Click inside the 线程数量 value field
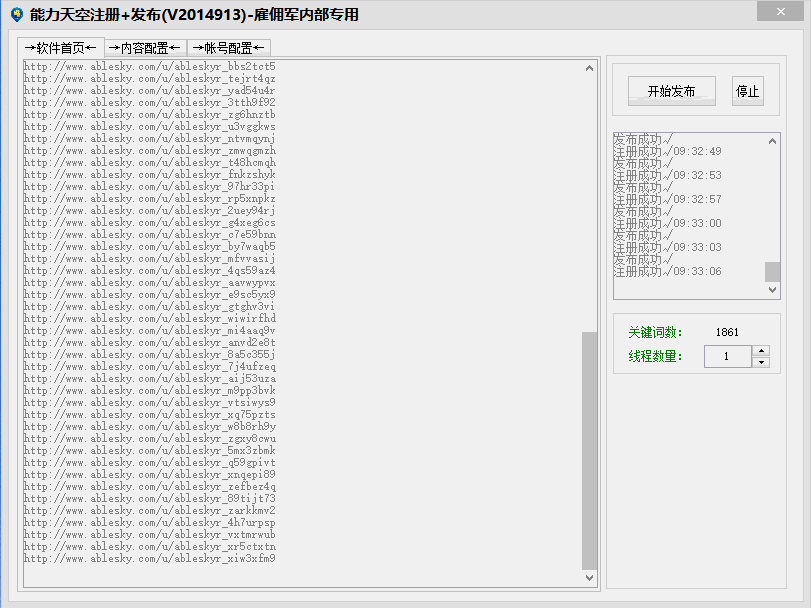Screen dimensions: 811x608 [x=727, y=356]
